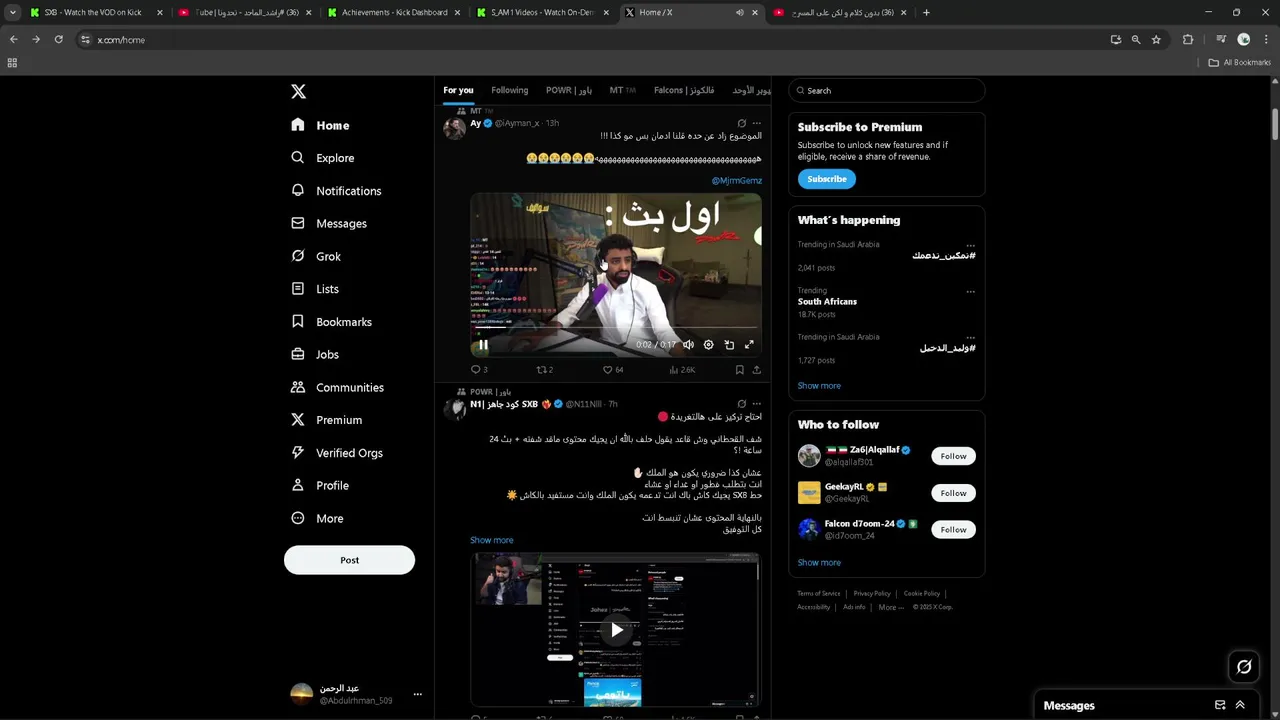Expand footer More options
The image size is (1280, 720).
891,607
